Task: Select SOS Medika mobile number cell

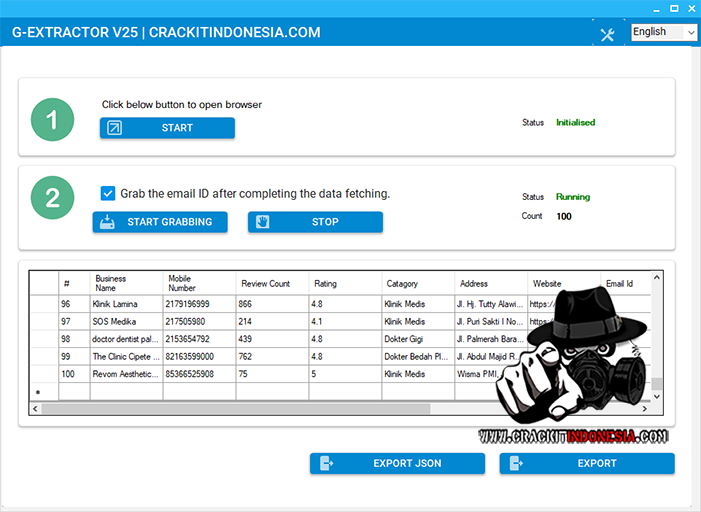Action: 199,322
